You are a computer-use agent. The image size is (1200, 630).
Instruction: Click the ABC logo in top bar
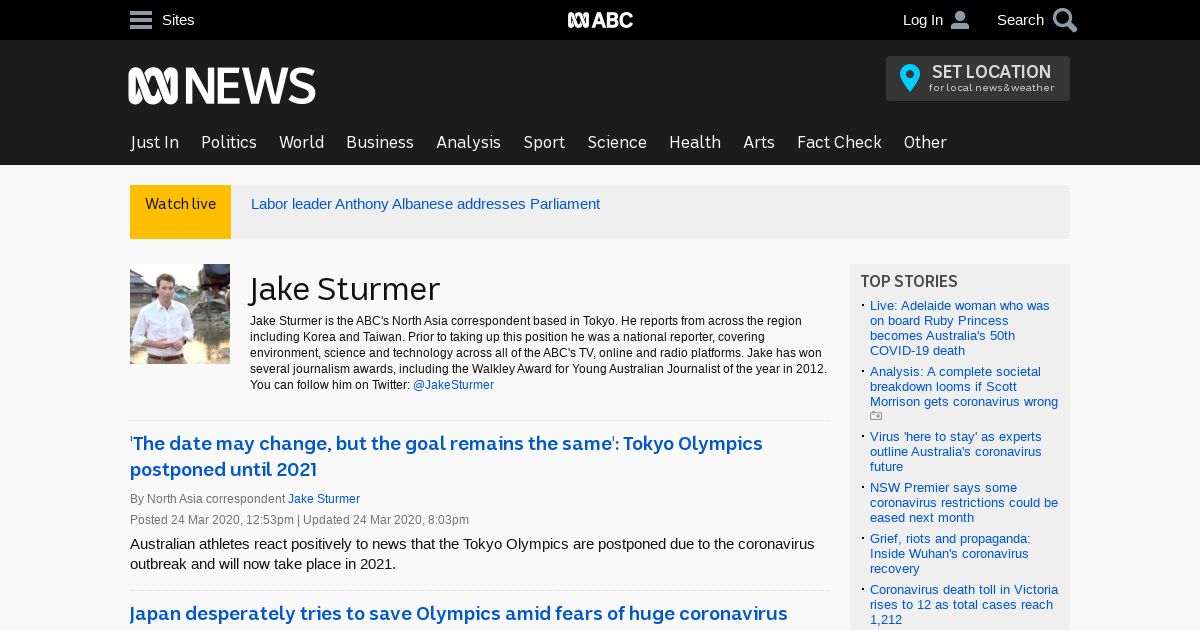click(x=600, y=20)
